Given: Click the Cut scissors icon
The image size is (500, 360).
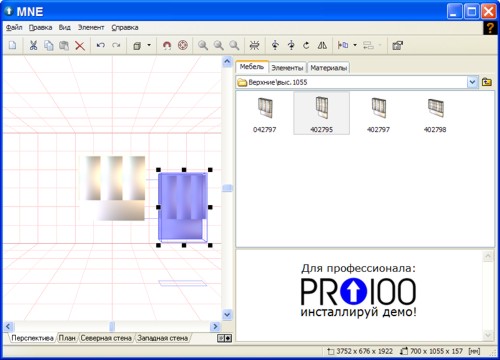Looking at the screenshot, I should pyautogui.click(x=33, y=45).
